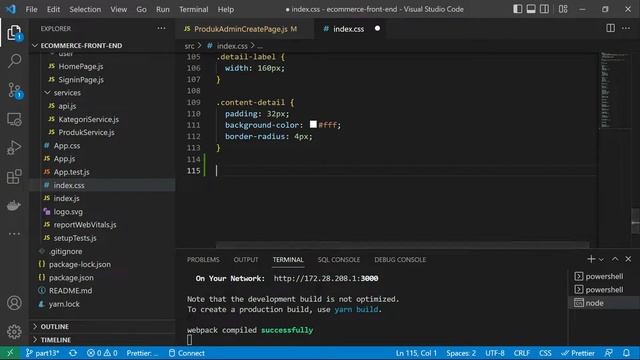Synchronize changes icon in status bar
The width and height of the screenshot is (640, 360).
click(73, 353)
